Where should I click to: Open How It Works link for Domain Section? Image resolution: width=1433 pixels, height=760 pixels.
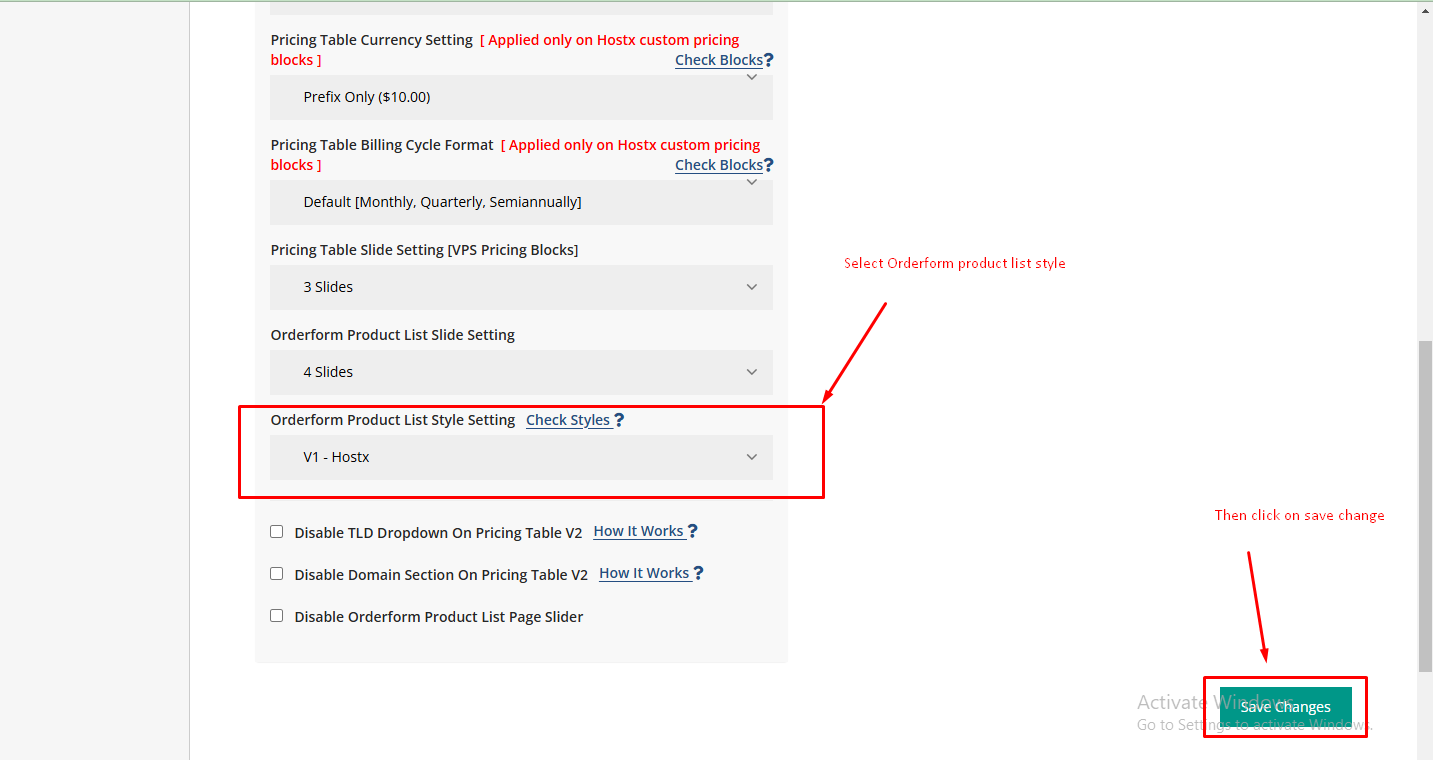coord(644,573)
